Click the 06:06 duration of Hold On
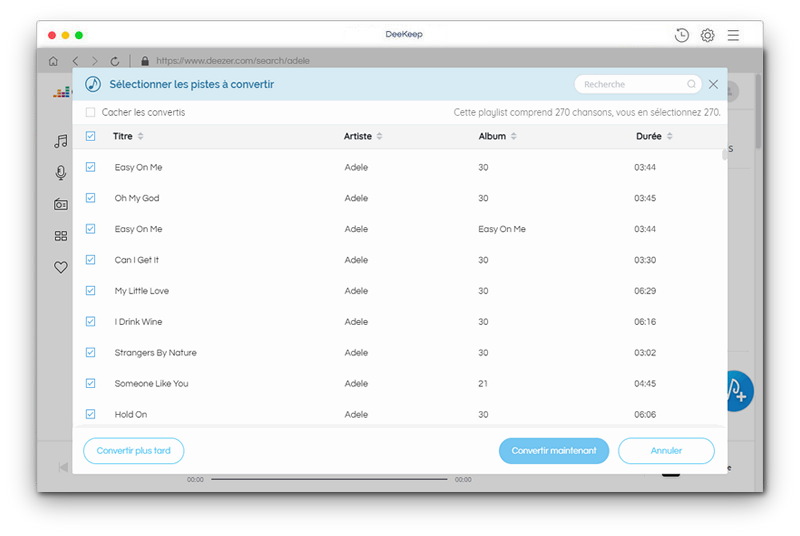Screen dimensions: 800x536 (645, 415)
